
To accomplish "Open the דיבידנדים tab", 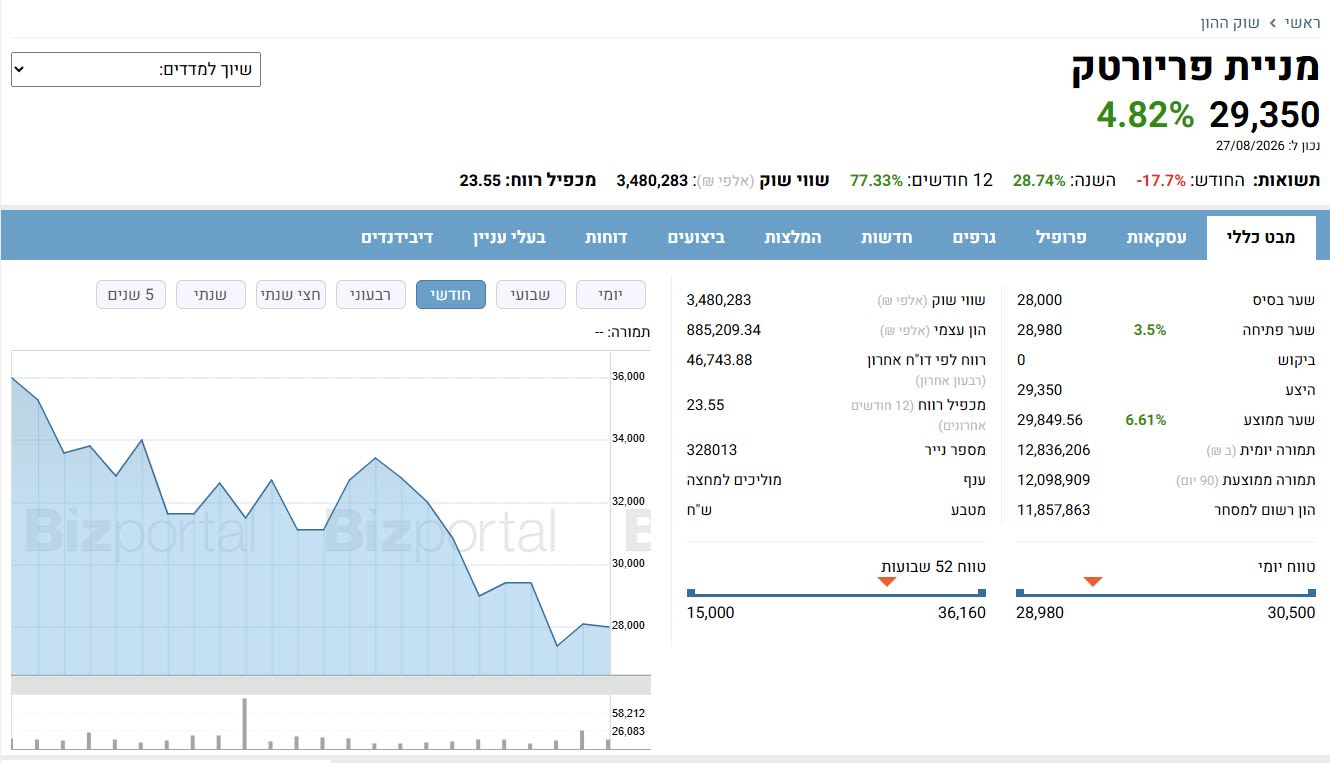I will point(397,237).
